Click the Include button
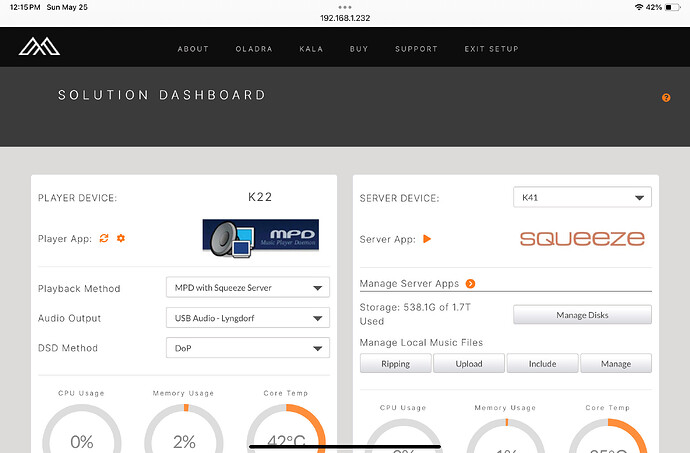This screenshot has width=690, height=453. tap(542, 364)
